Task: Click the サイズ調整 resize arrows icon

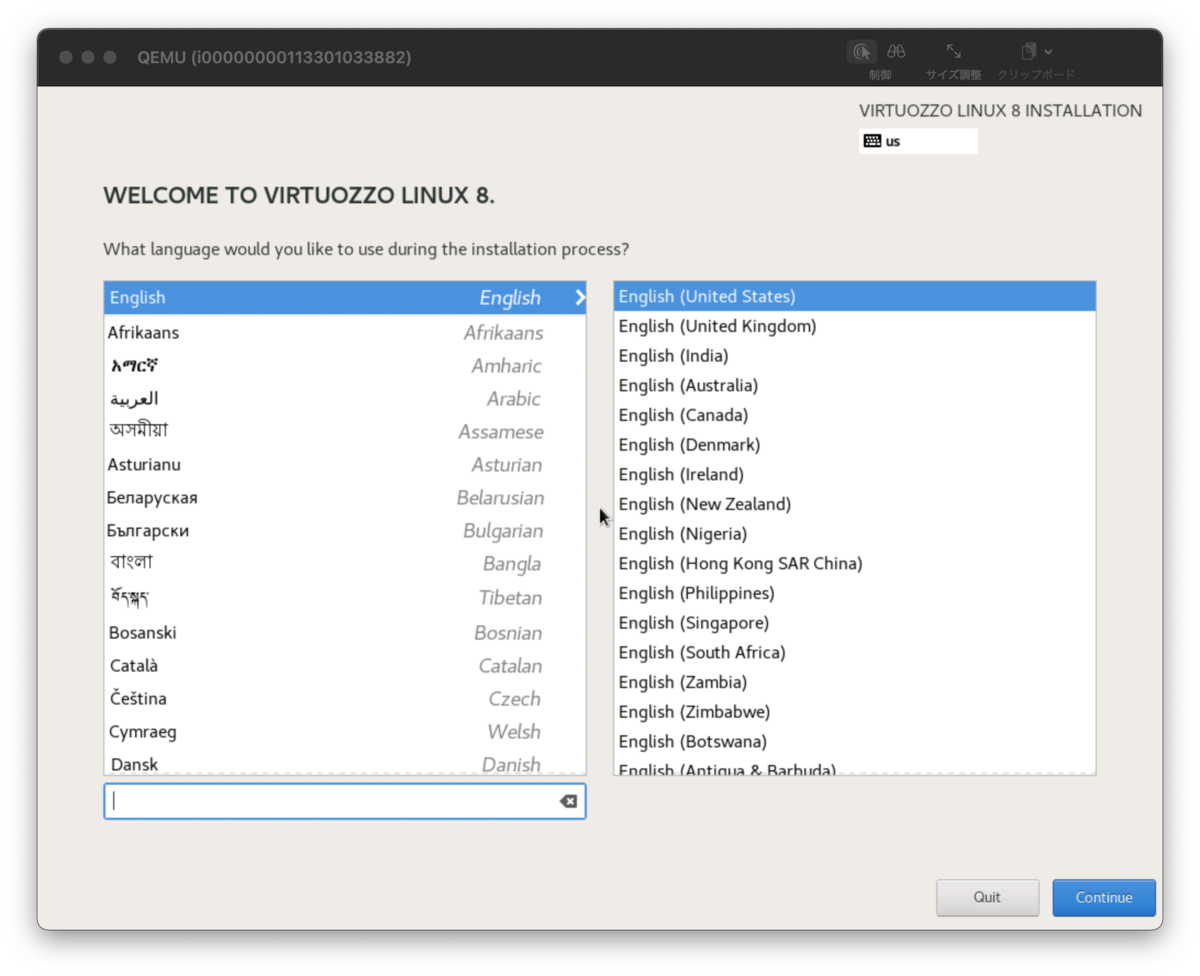Action: pyautogui.click(x=952, y=48)
